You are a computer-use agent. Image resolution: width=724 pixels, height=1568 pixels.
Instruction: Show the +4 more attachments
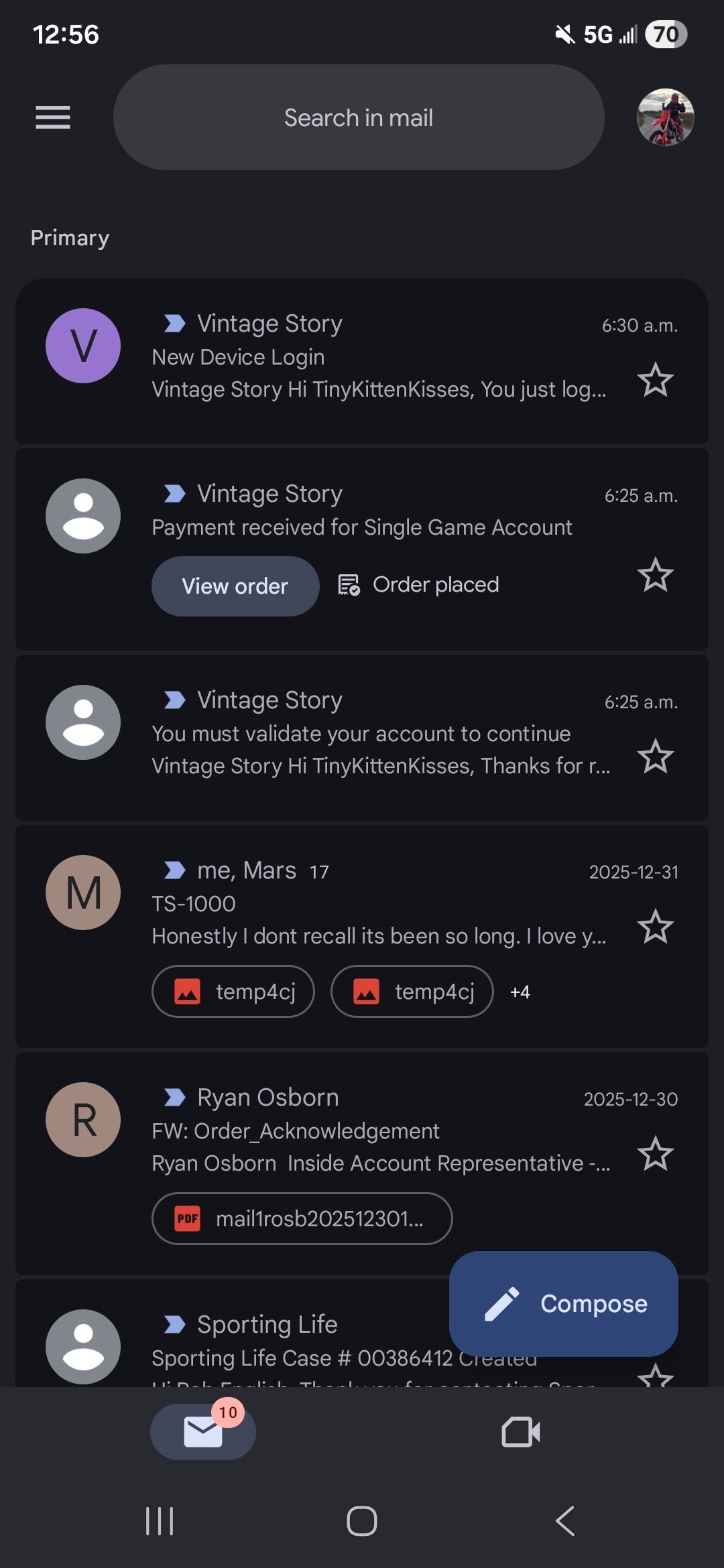tap(520, 992)
